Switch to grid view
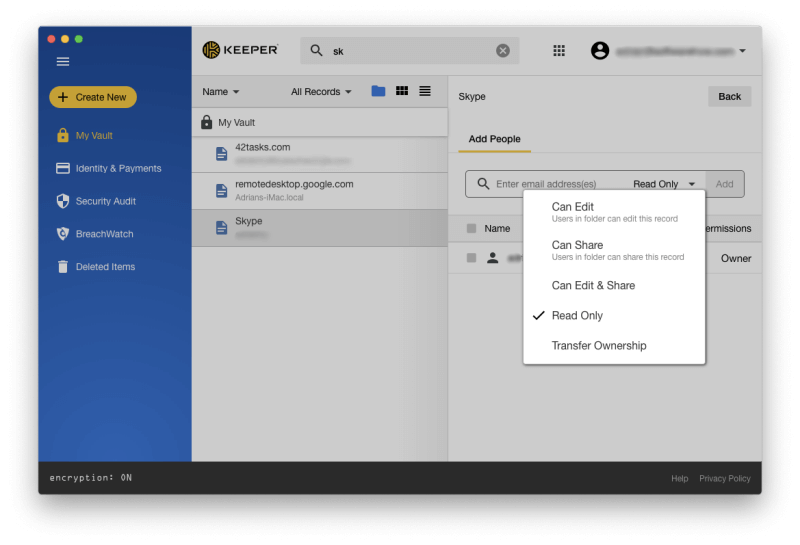 pyautogui.click(x=402, y=91)
